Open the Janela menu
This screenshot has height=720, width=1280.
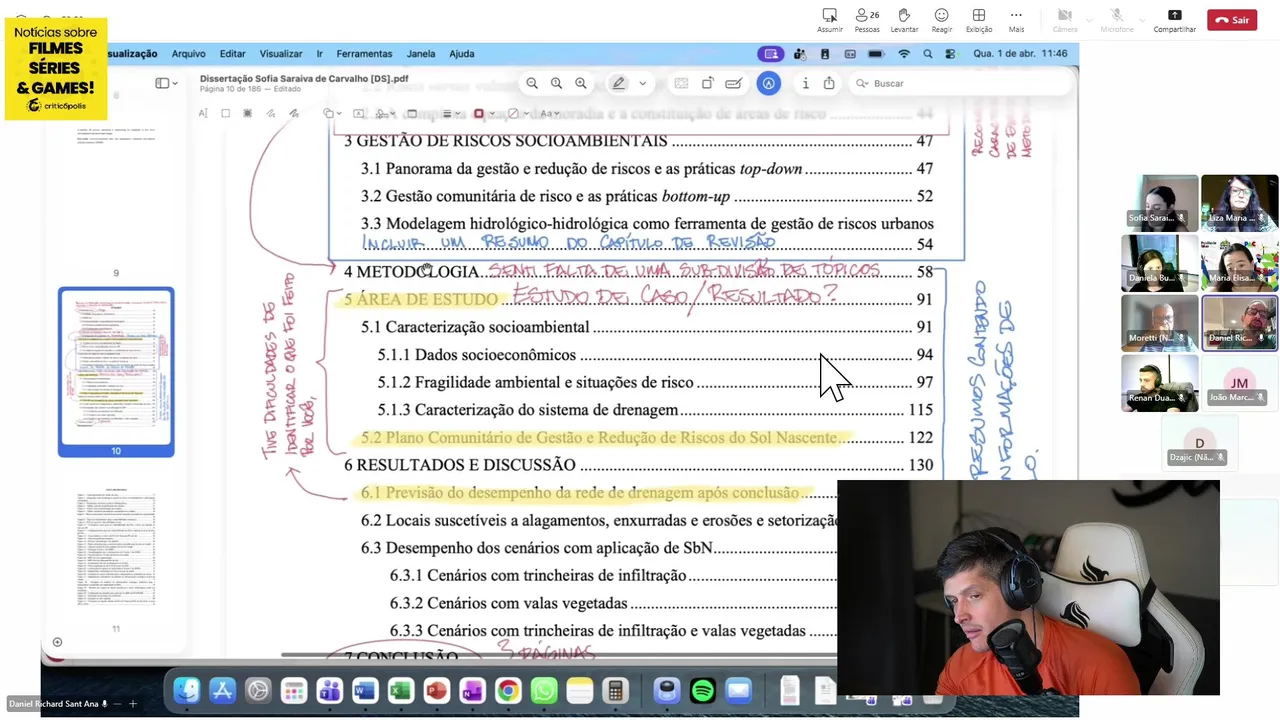pos(421,54)
